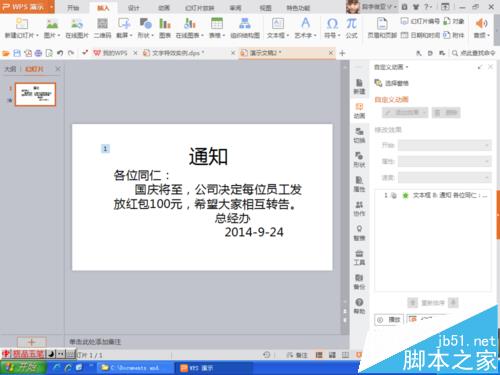Open the Speed (速度) dropdown

pos(444,177)
